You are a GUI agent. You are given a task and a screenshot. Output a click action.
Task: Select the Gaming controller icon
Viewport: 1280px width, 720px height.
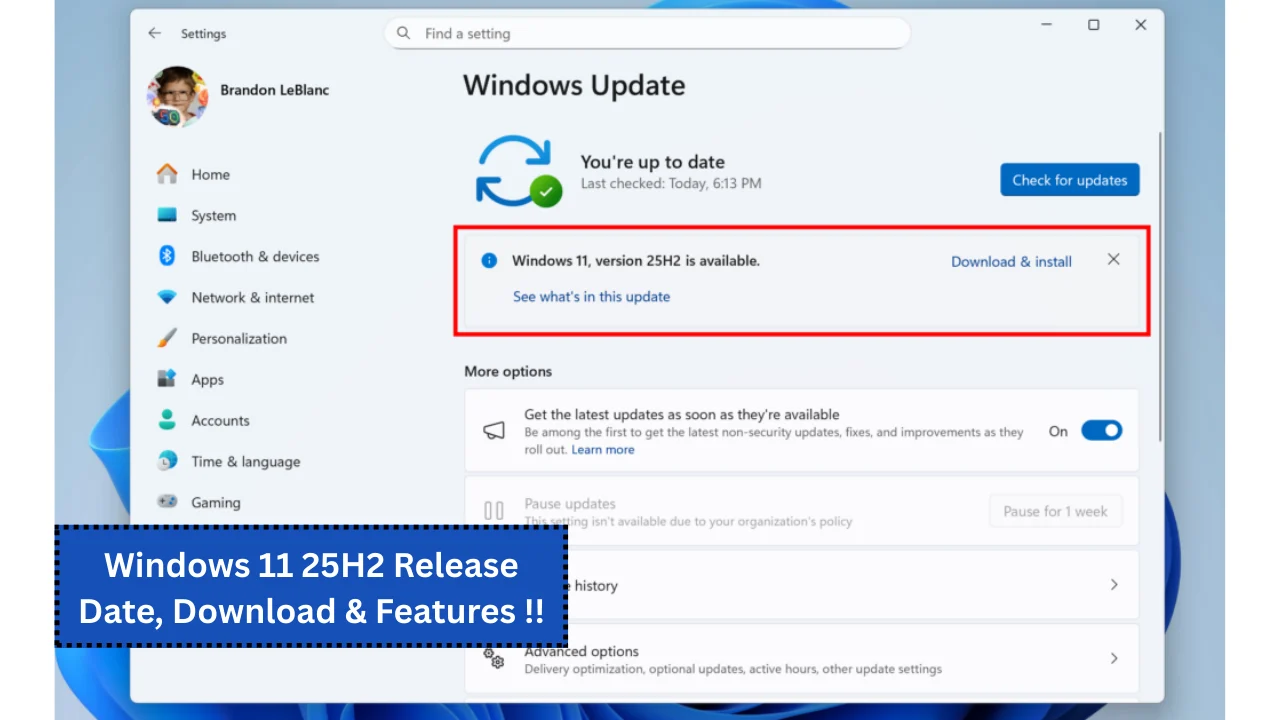167,502
